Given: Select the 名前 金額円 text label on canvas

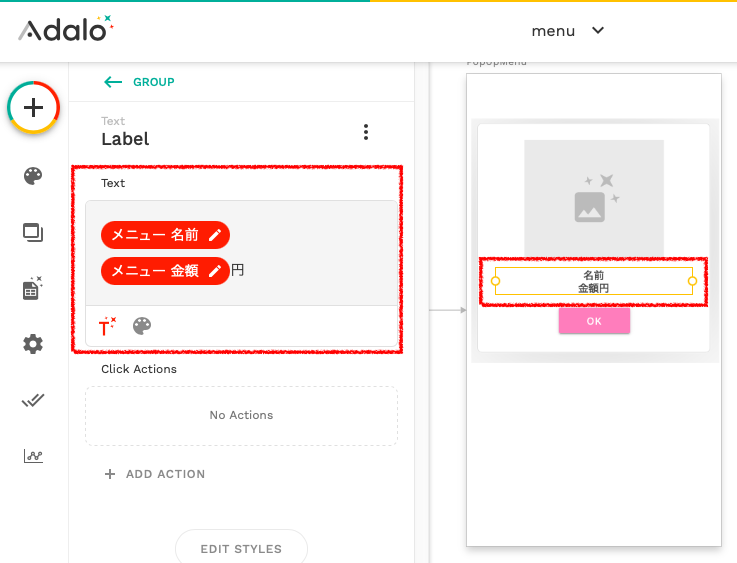Looking at the screenshot, I should 594,281.
